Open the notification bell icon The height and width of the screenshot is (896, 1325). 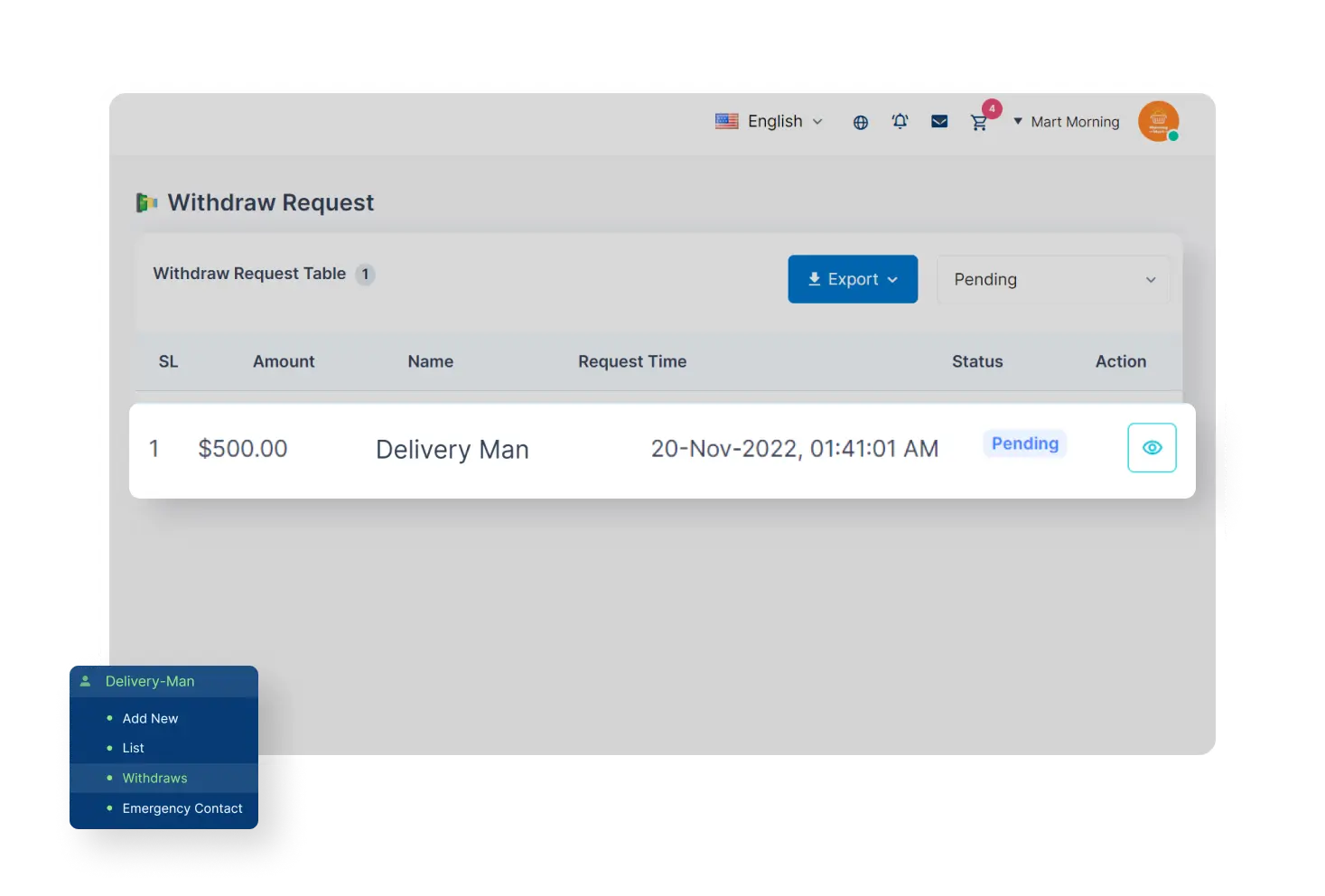pos(900,121)
